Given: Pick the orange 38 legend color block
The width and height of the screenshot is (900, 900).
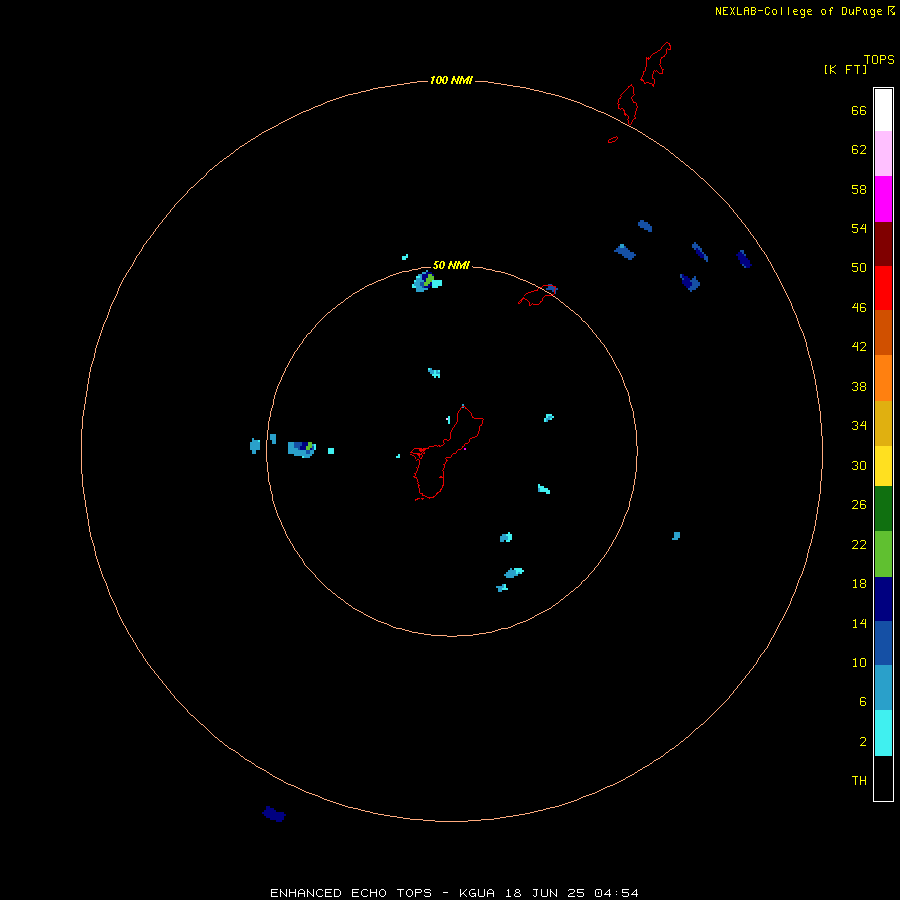Looking at the screenshot, I should (883, 378).
